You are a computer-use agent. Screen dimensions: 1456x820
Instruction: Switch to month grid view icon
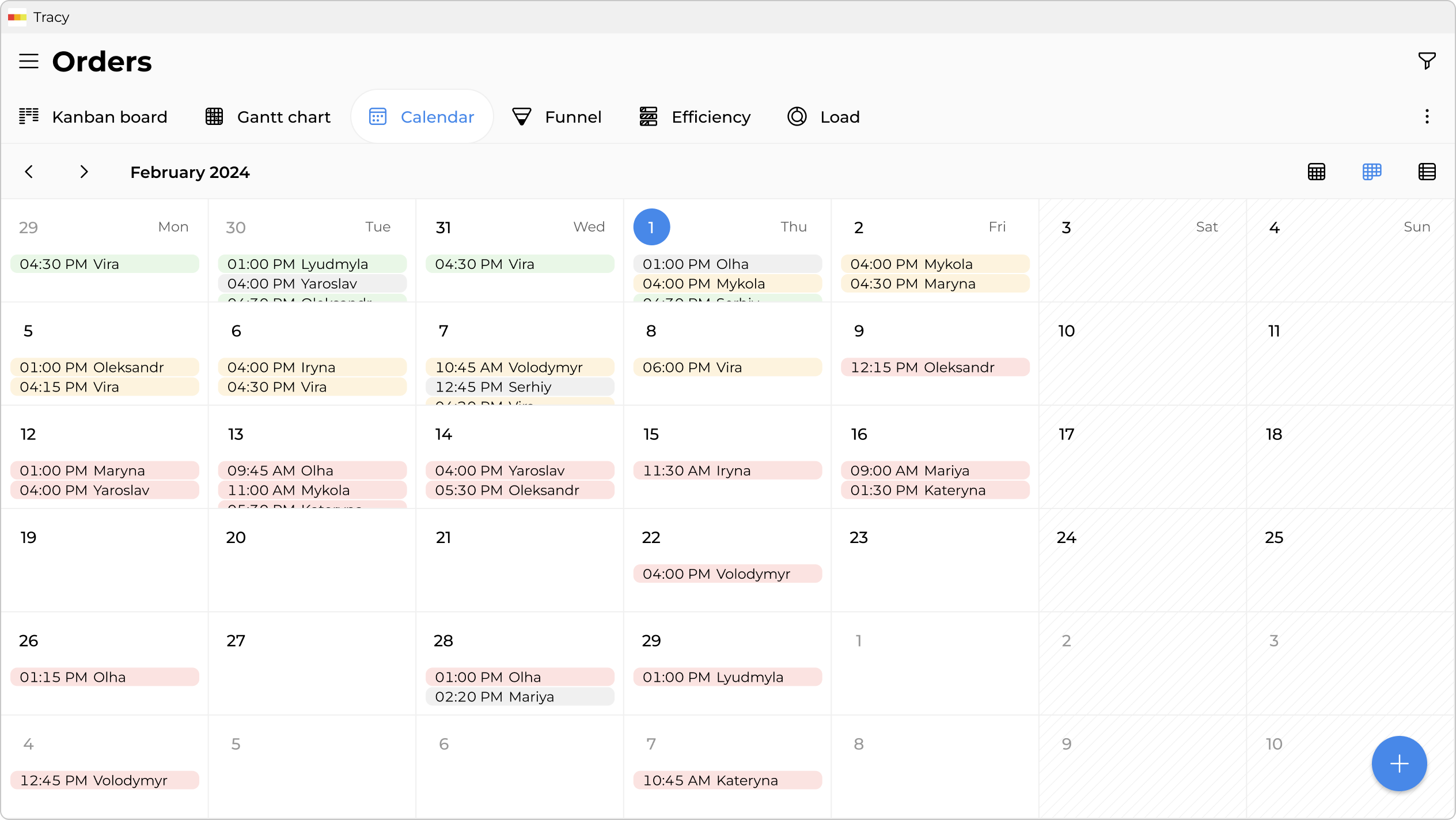[x=1316, y=172]
